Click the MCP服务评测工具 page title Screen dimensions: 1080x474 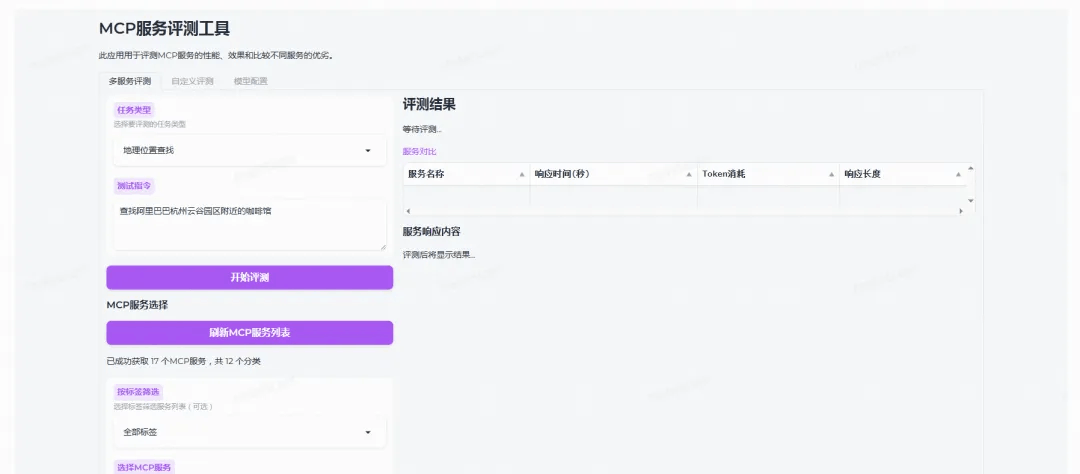click(165, 29)
